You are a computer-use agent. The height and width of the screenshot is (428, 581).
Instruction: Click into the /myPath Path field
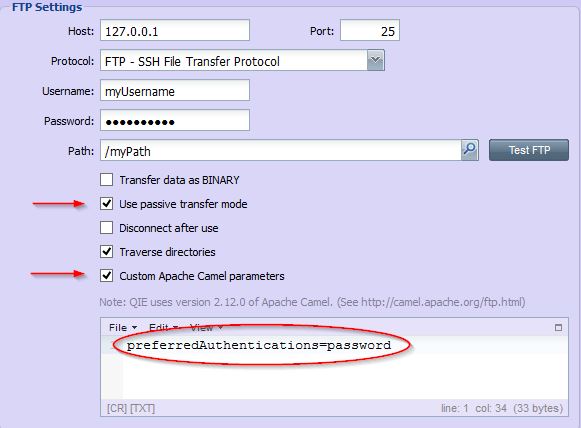pyautogui.click(x=280, y=150)
